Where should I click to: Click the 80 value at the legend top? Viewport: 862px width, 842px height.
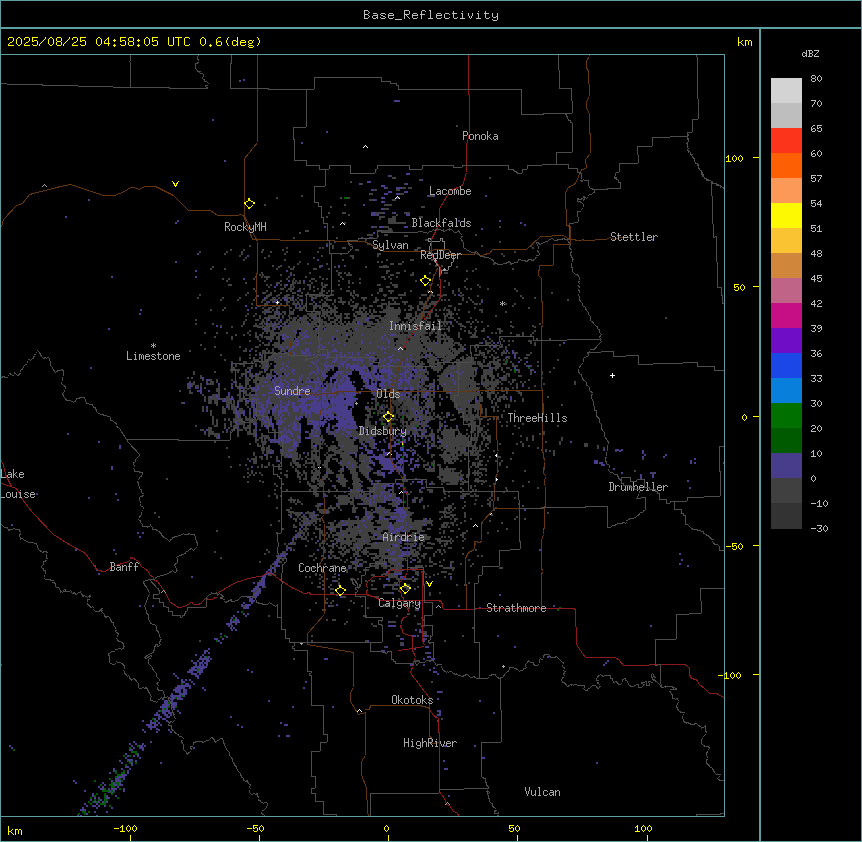click(816, 79)
